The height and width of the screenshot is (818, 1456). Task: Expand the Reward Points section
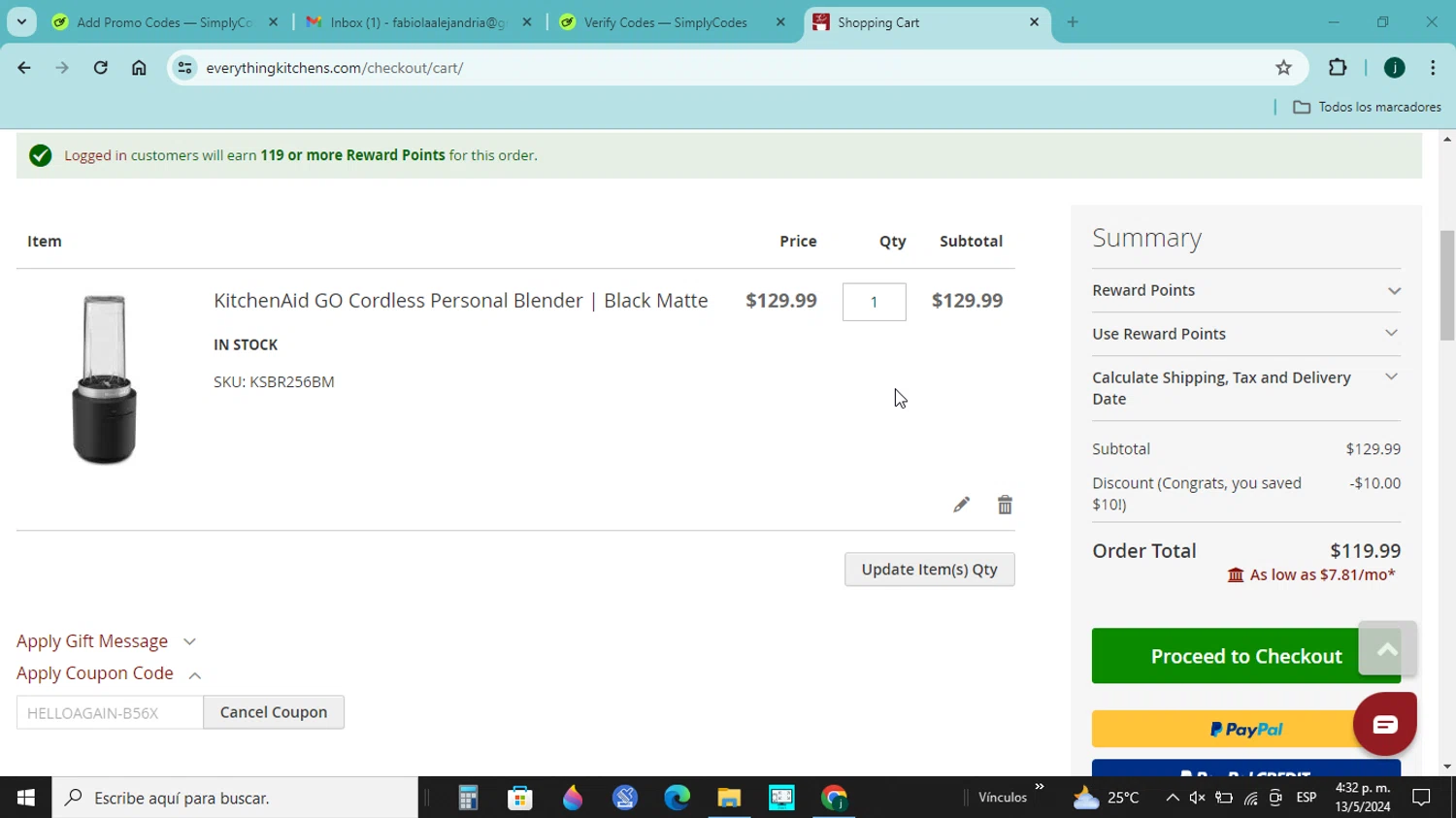[1246, 290]
